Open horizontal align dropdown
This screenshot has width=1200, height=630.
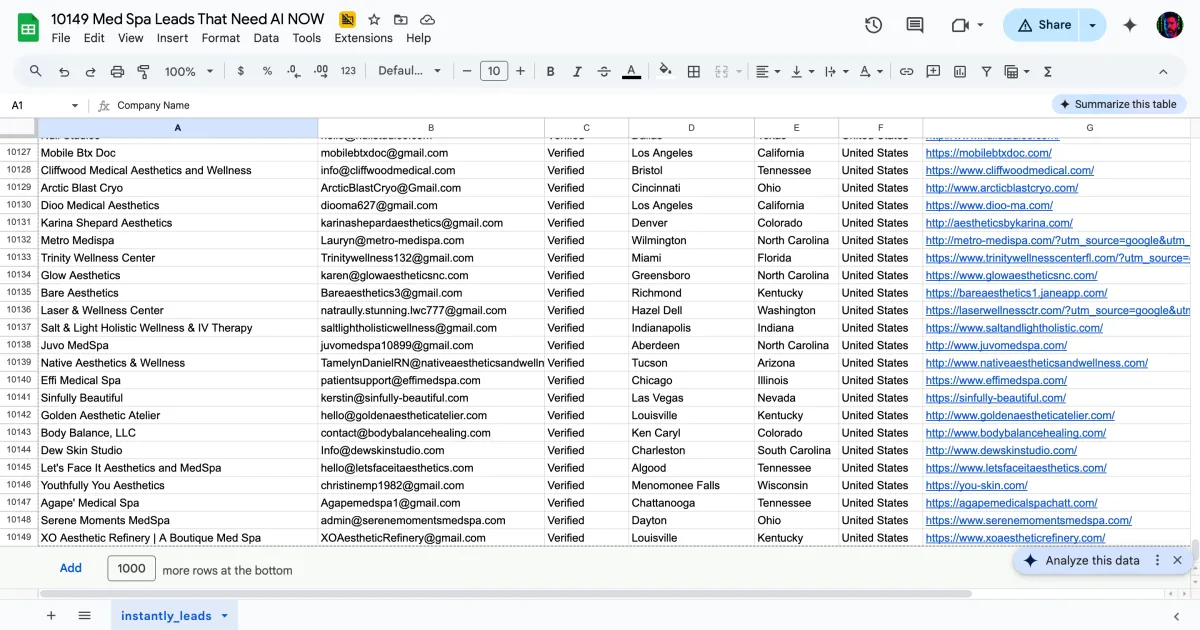click(x=768, y=71)
